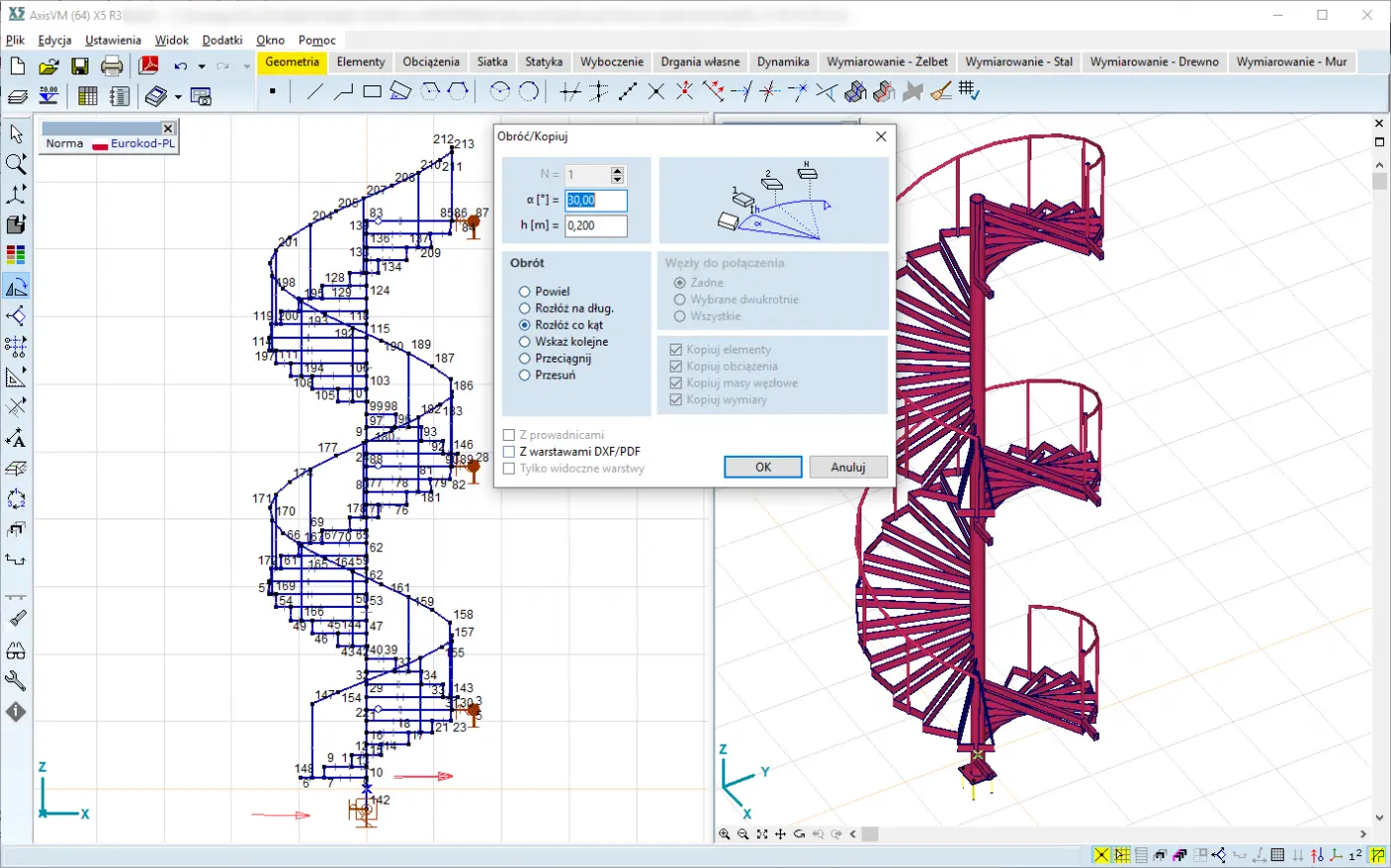
Task: Select the line drawing tool
Action: pos(315,92)
